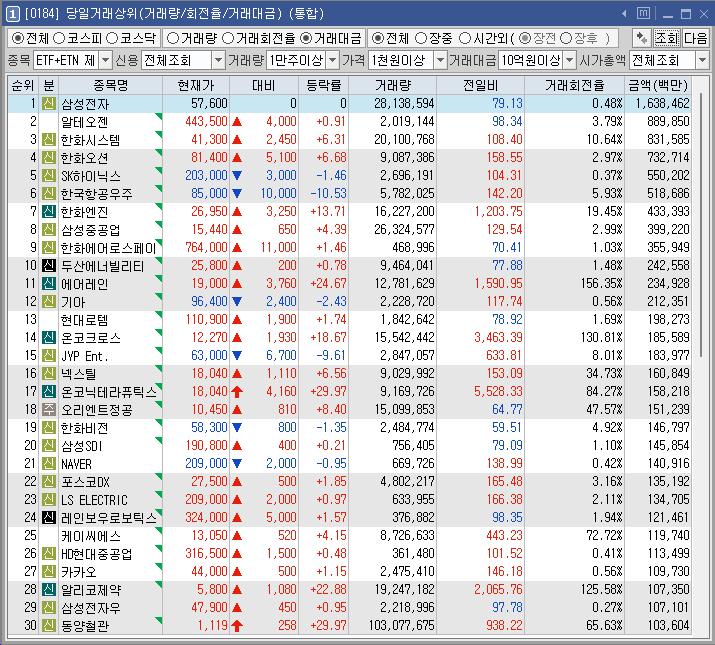The height and width of the screenshot is (645, 715).
Task: Click the down triangle for SK하이닉스
Action: pos(237,176)
